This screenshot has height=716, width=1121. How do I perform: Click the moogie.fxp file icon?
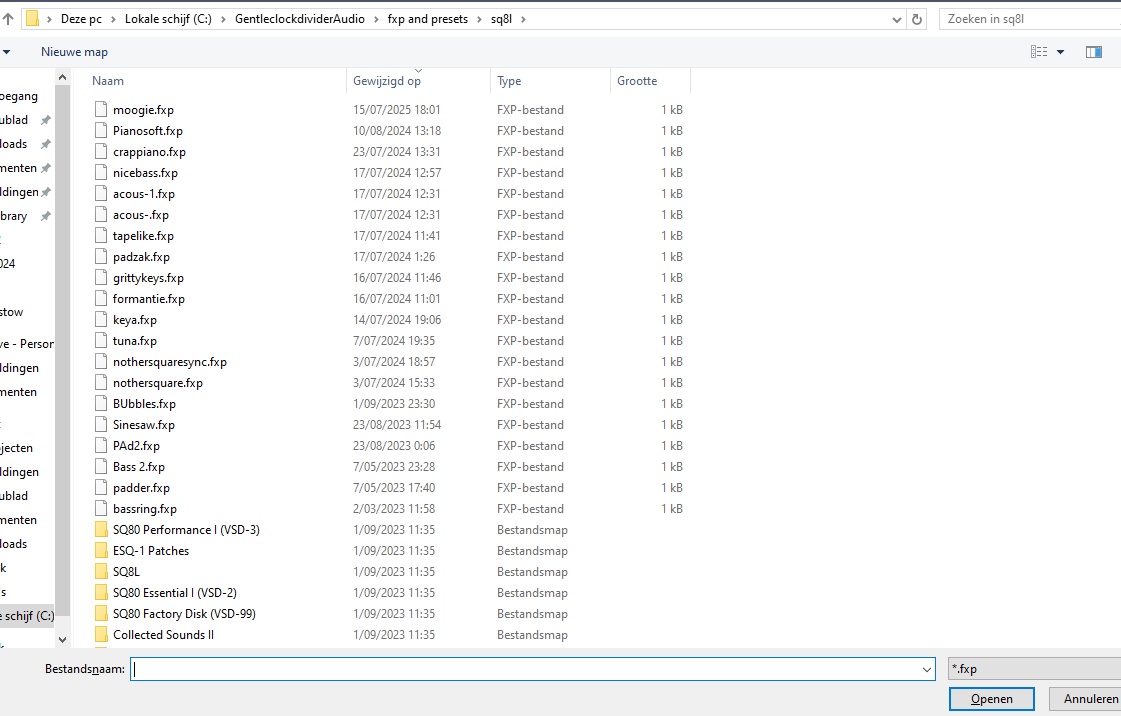101,109
